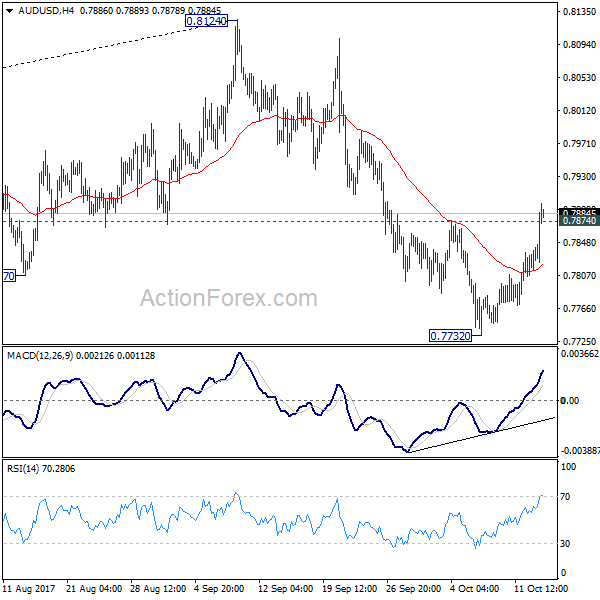Select the 0.79710 price axis value
Screen dimensions: 600x600
(x=579, y=143)
